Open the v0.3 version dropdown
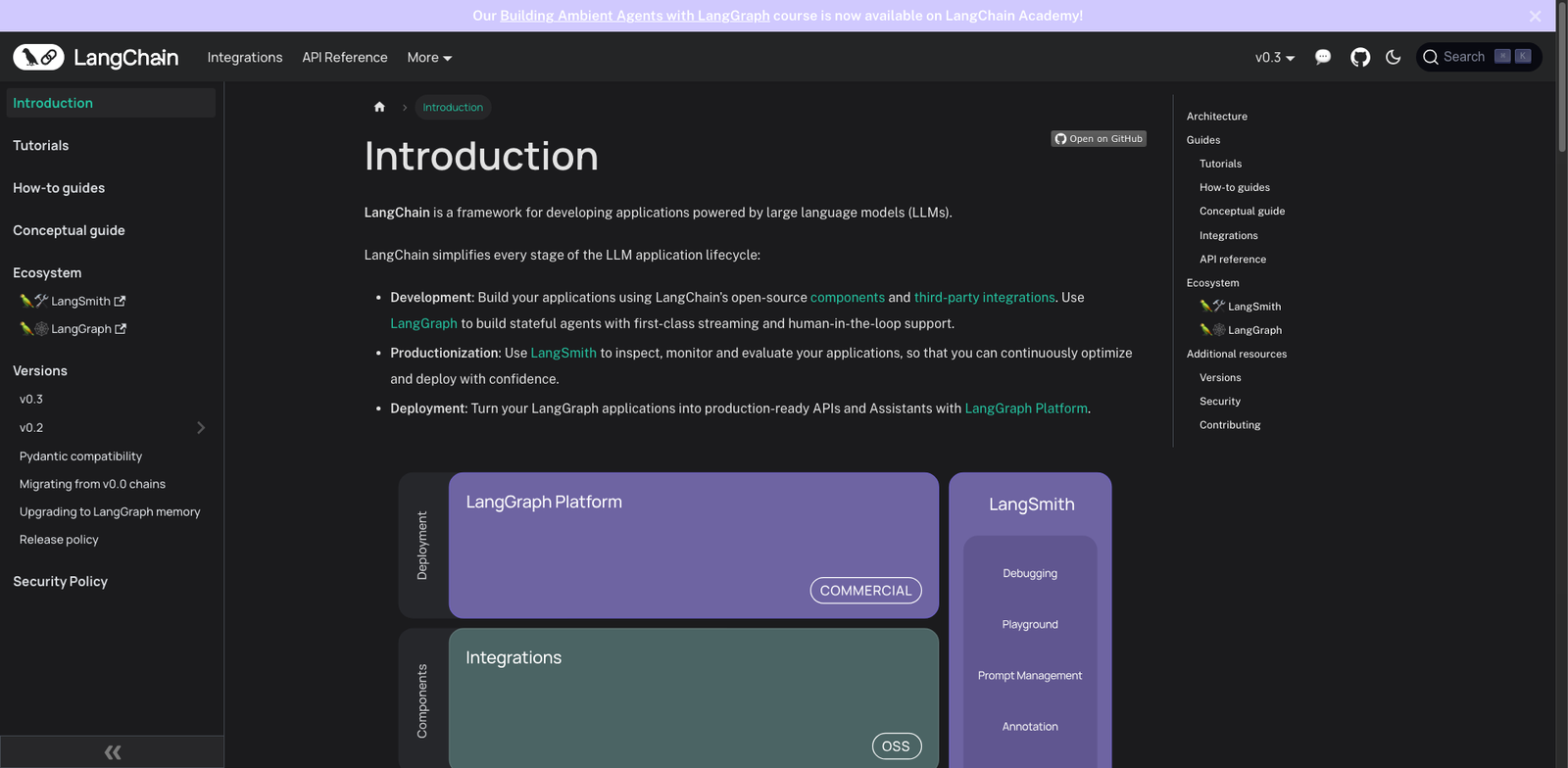Screen dimensions: 1568x768 pyautogui.click(x=1275, y=58)
